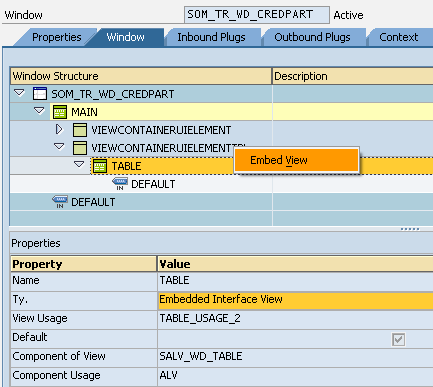Click the second view container icon below VIEWCONTAINERUIELEMENT
The height and width of the screenshot is (387, 433).
tap(80, 148)
